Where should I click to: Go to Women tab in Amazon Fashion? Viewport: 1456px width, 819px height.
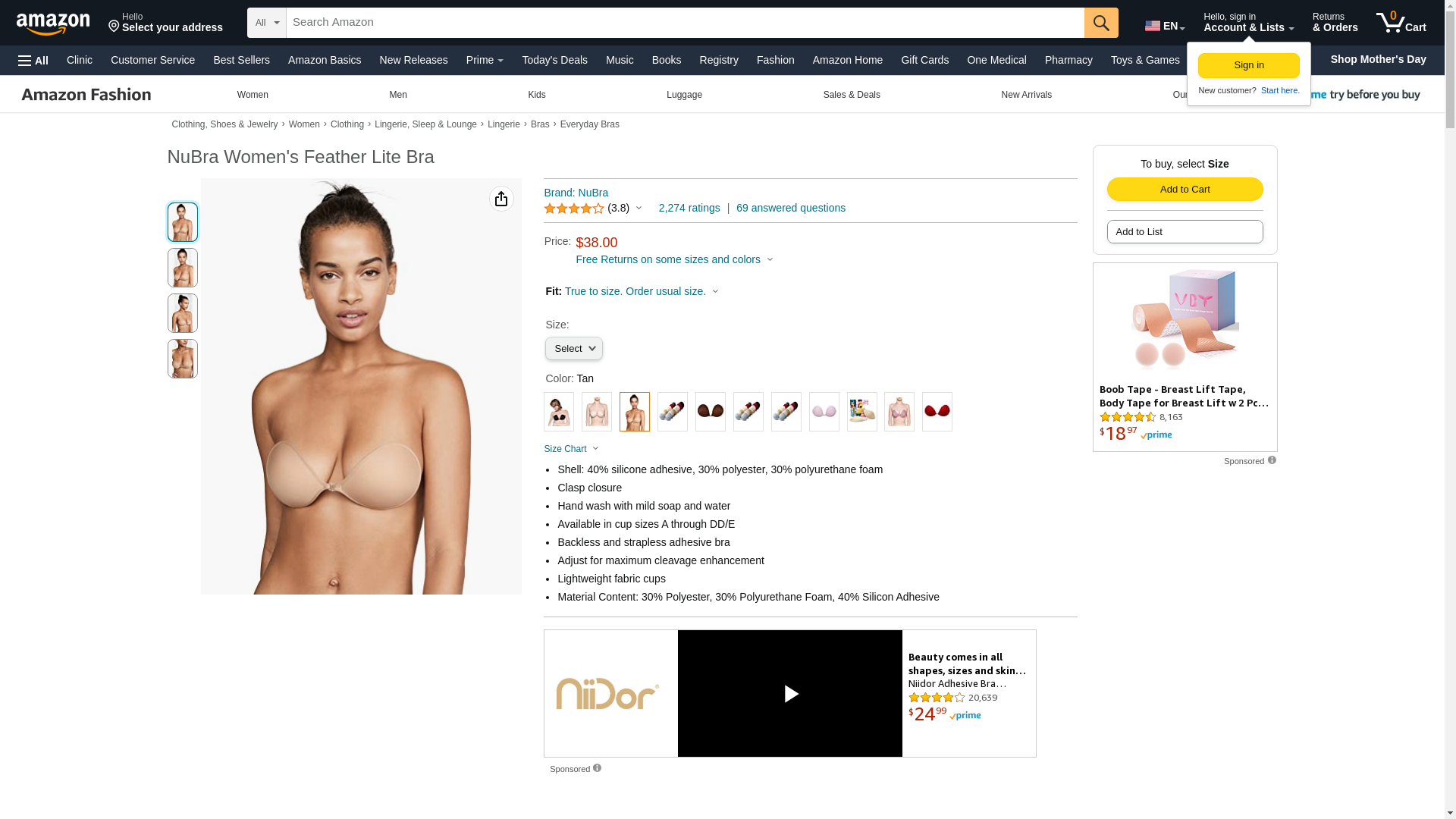pyautogui.click(x=253, y=95)
